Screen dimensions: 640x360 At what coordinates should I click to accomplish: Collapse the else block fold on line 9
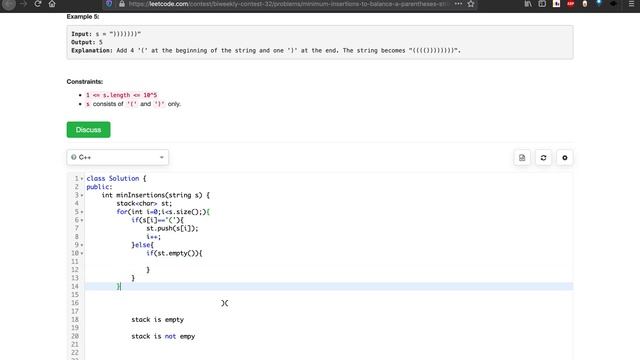82,245
